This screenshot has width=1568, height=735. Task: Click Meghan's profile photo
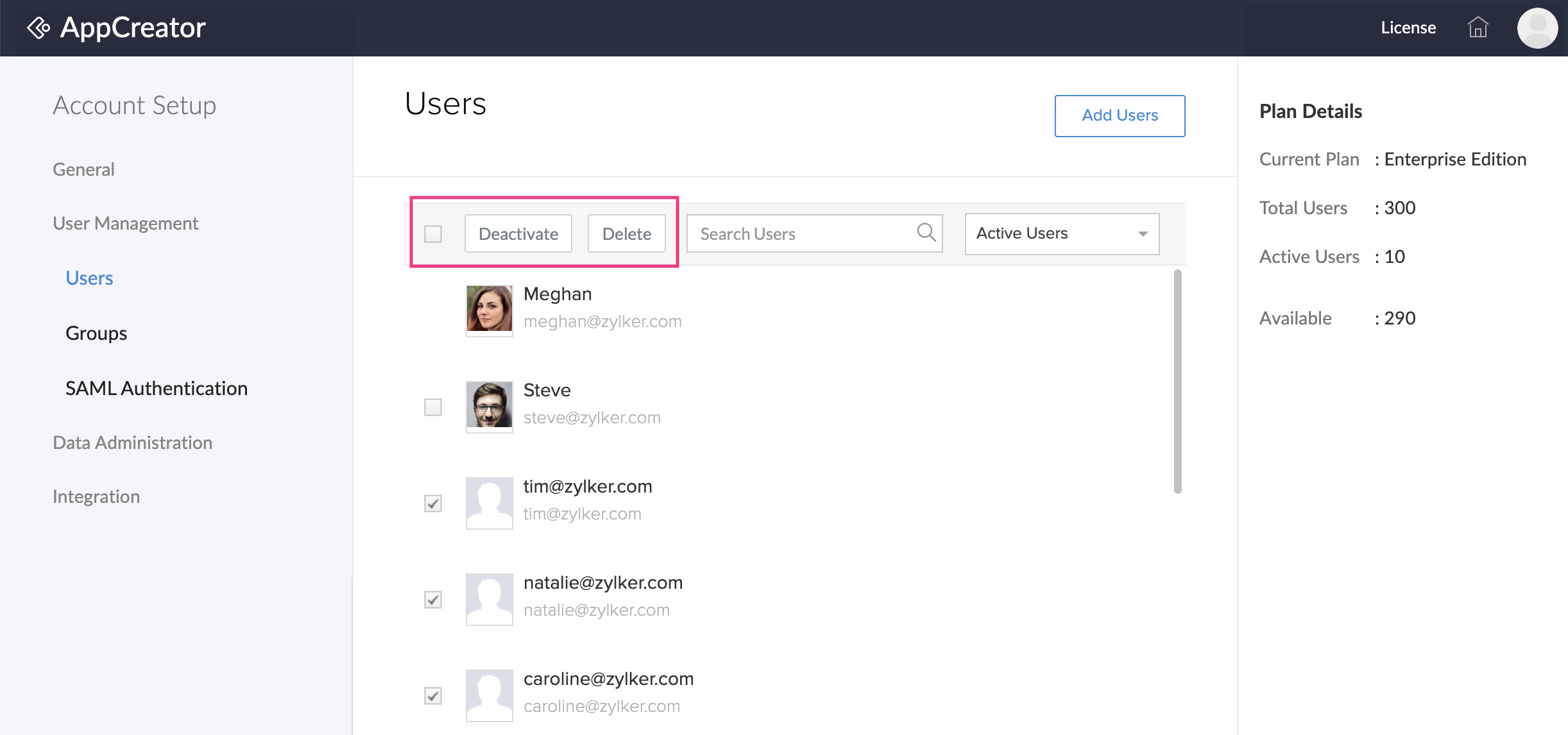tap(489, 309)
